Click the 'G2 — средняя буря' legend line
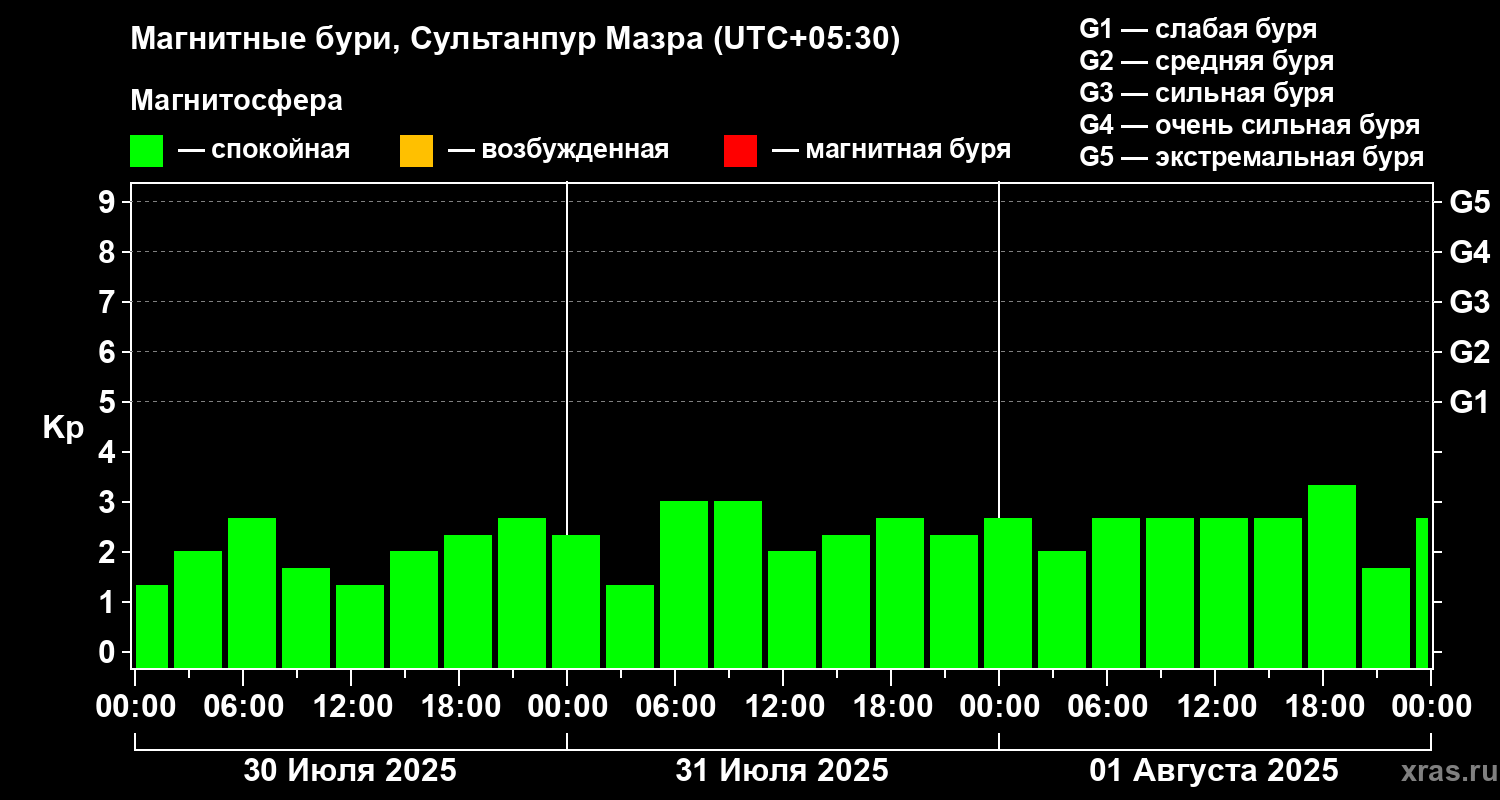This screenshot has width=1500, height=800. pyautogui.click(x=1207, y=61)
